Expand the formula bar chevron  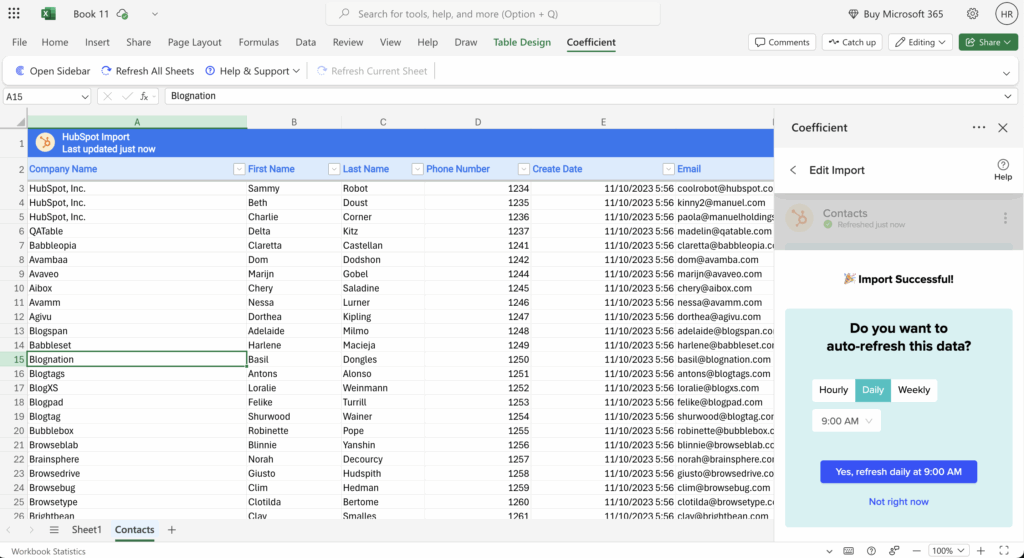(1008, 96)
